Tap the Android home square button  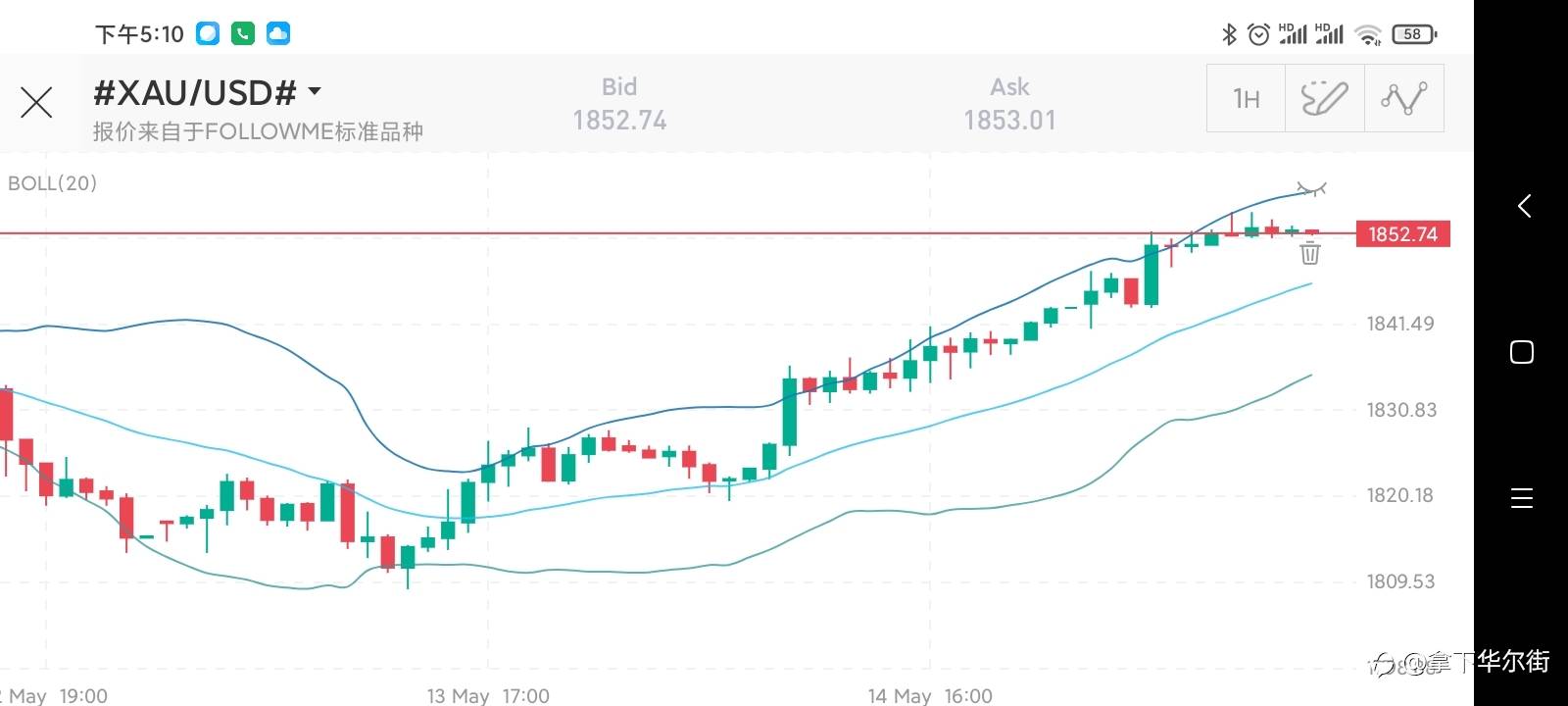[x=1522, y=352]
